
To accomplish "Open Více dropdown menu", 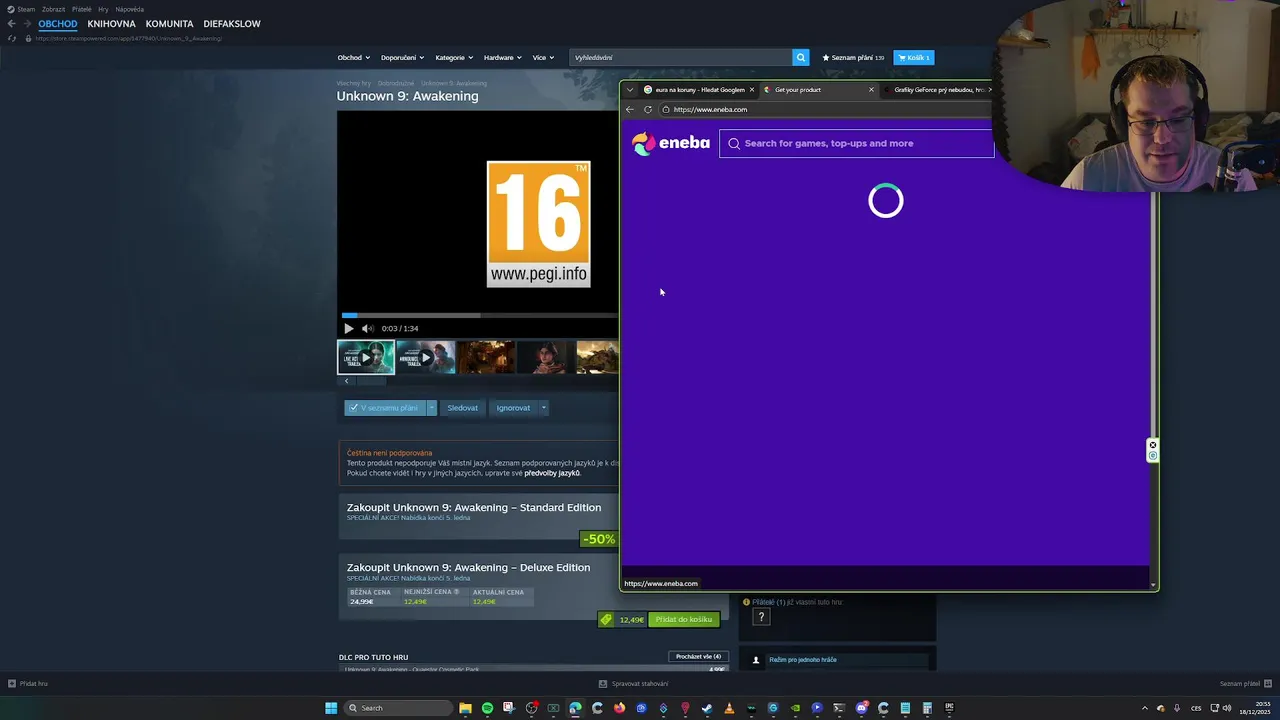I will tap(543, 57).
